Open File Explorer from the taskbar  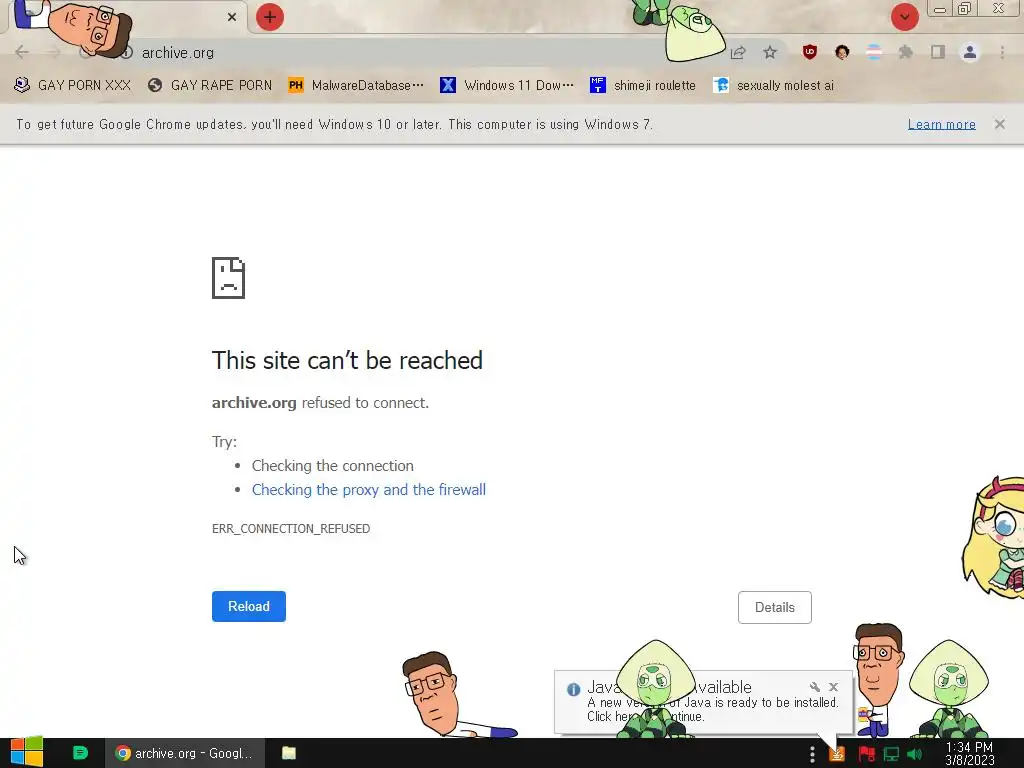[289, 753]
